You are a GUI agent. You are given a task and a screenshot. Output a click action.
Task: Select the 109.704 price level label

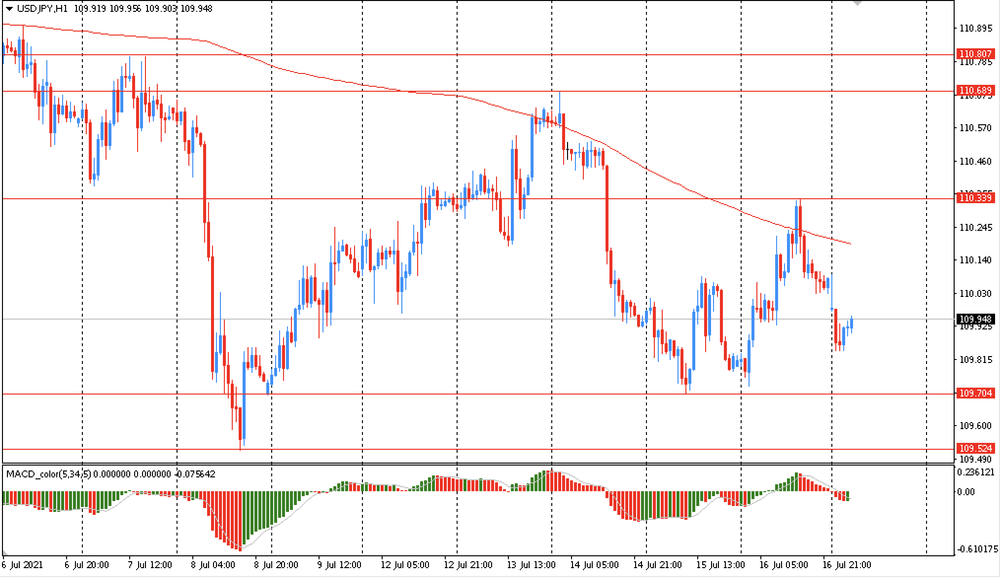pos(976,393)
